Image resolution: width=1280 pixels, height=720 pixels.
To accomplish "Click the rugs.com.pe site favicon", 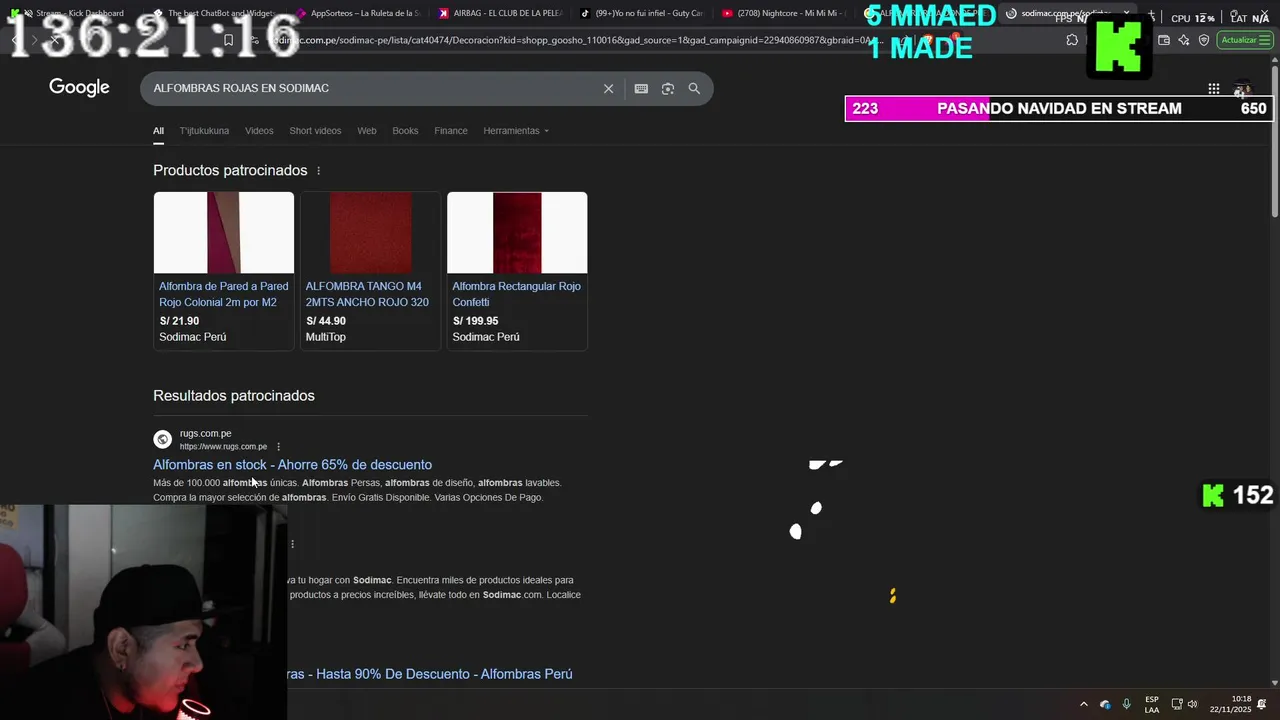I will 162,439.
